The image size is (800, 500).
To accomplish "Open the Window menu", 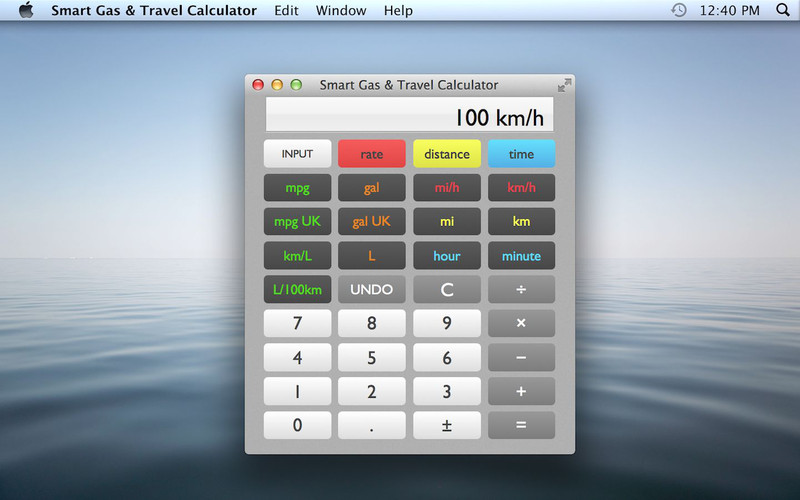I will tap(341, 10).
